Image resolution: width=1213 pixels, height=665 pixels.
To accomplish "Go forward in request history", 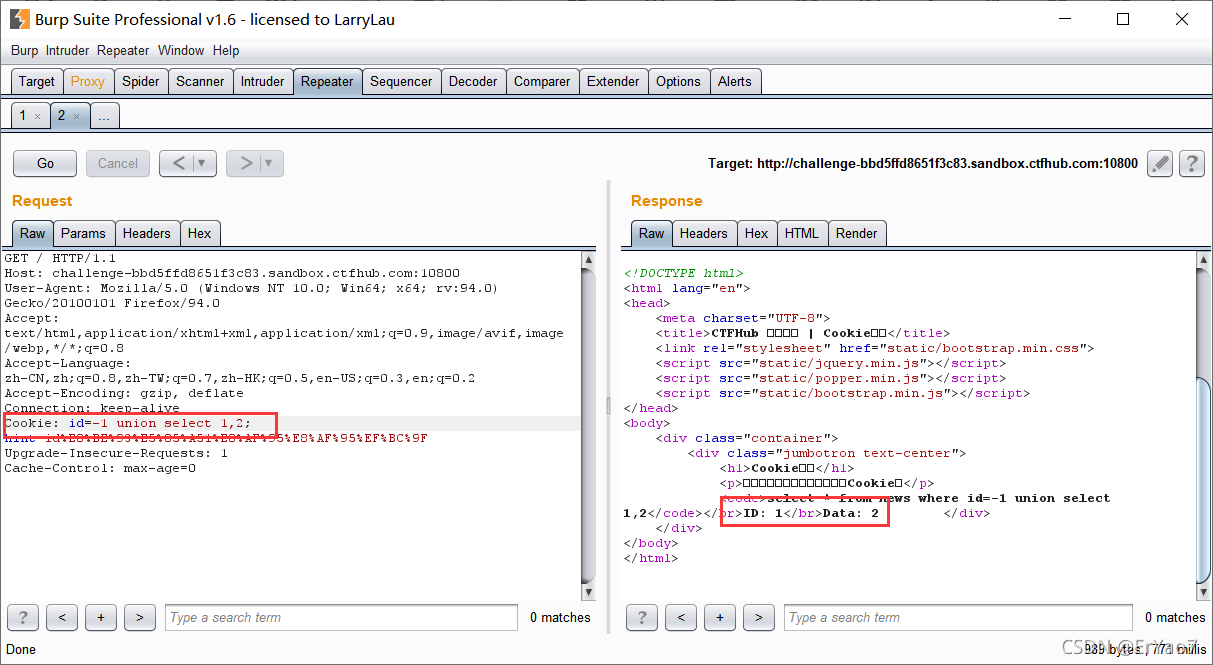I will [245, 163].
